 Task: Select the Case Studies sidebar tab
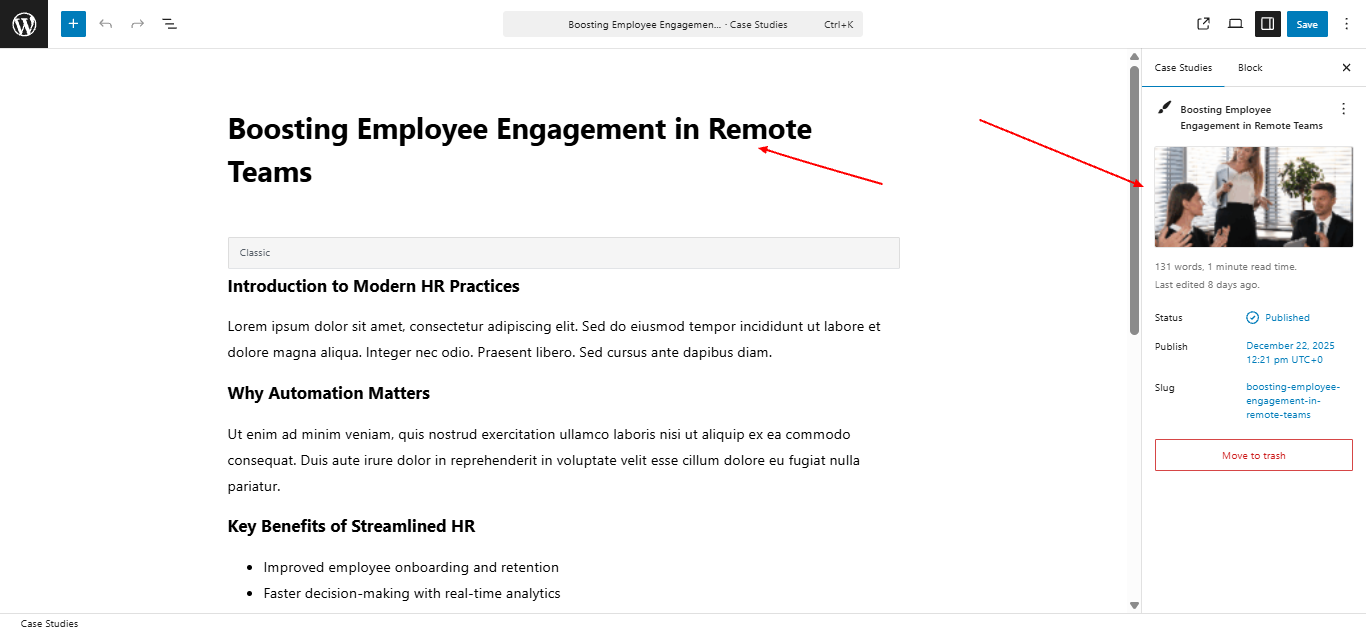pos(1183,68)
